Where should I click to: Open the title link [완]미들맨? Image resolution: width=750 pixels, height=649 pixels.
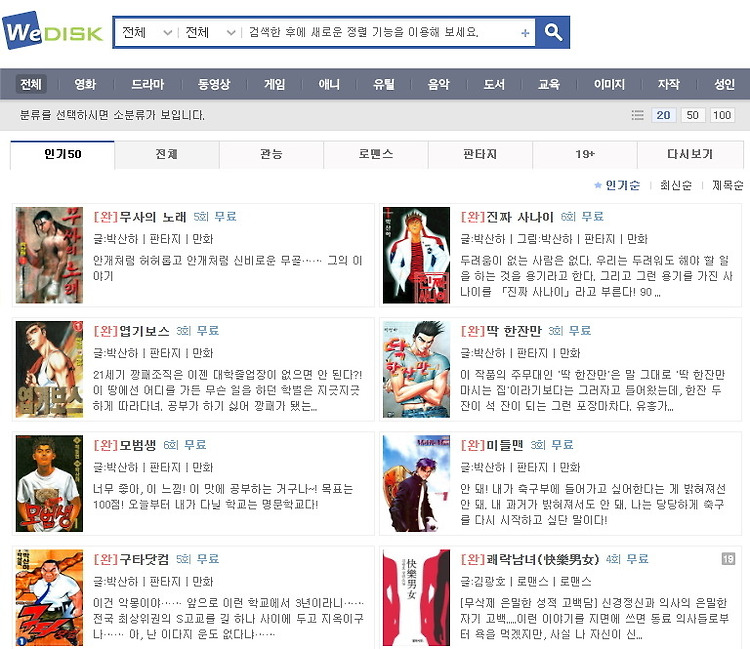[x=492, y=445]
